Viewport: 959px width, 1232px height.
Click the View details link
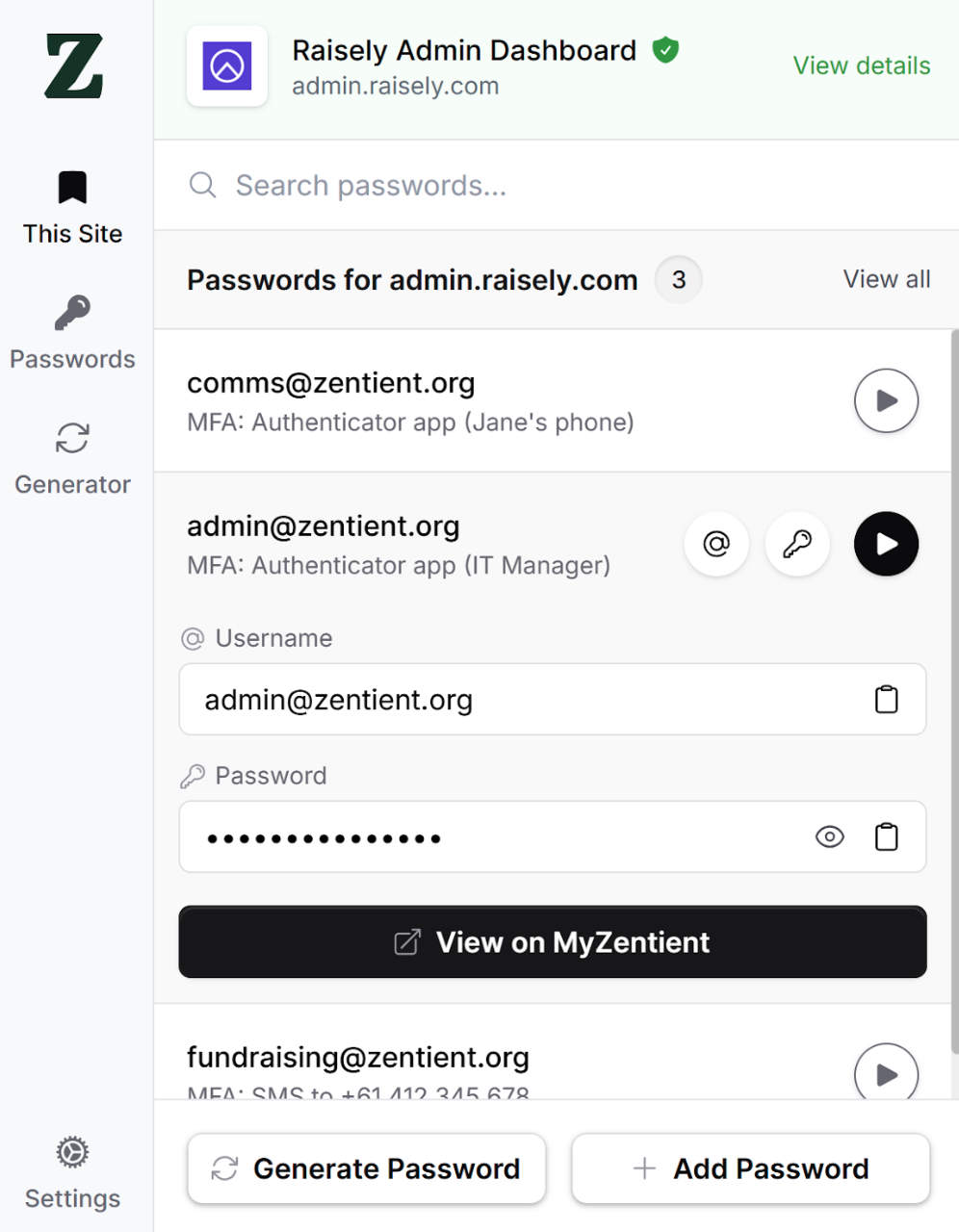click(x=862, y=65)
